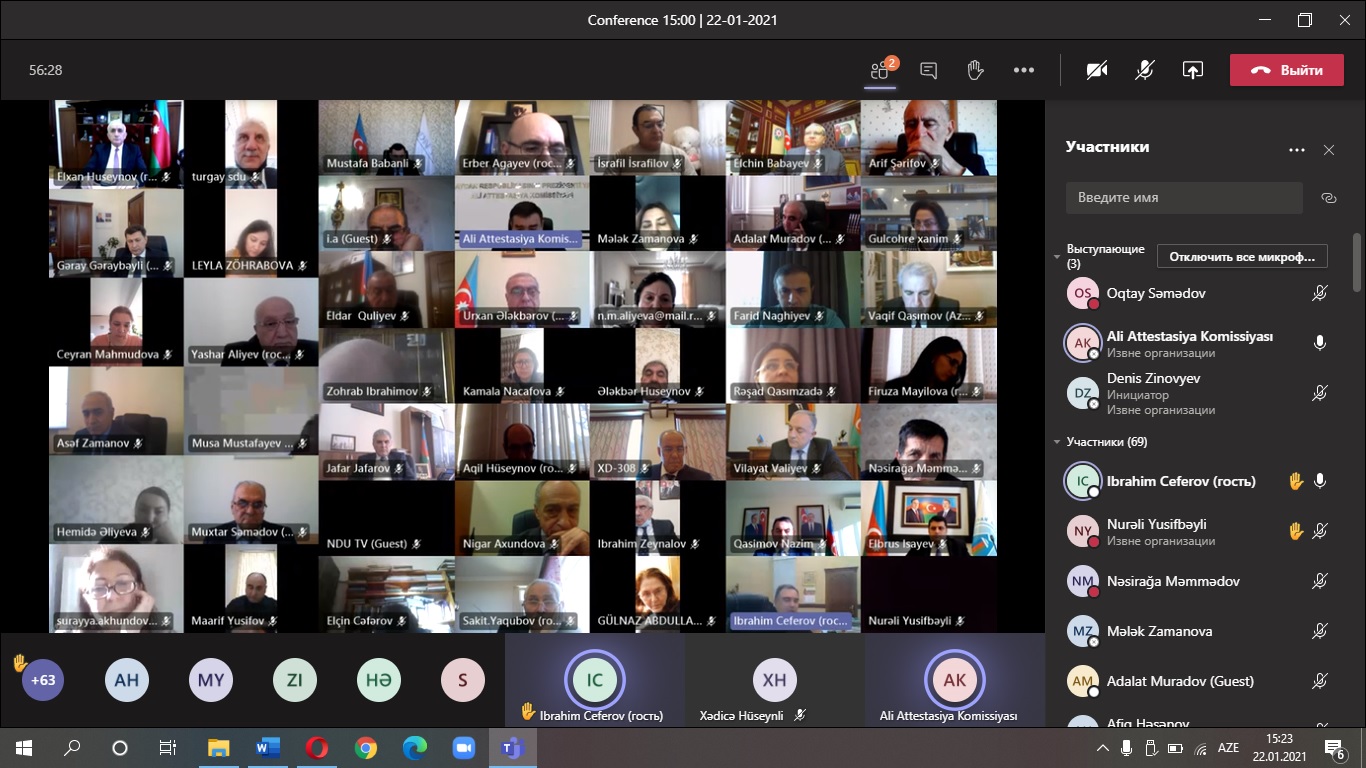Click the OS avatar of Oqtay Səmədov
The width and height of the screenshot is (1366, 768).
(1083, 293)
